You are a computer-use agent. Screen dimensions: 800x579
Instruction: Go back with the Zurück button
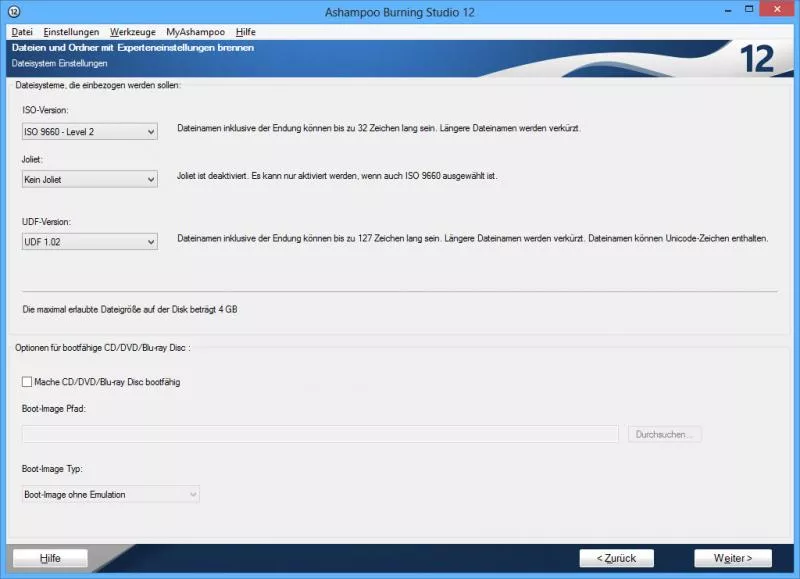click(x=616, y=558)
